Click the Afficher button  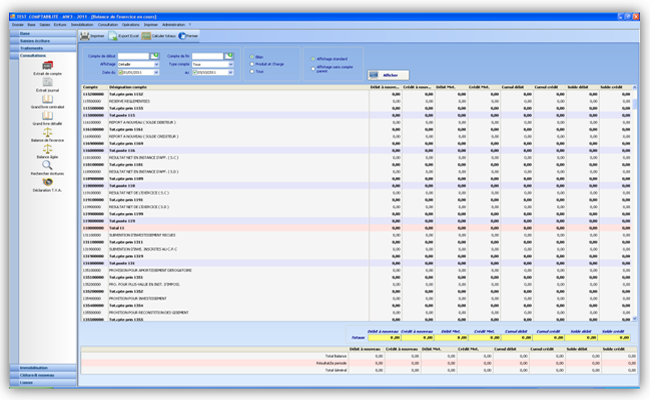pyautogui.click(x=388, y=75)
